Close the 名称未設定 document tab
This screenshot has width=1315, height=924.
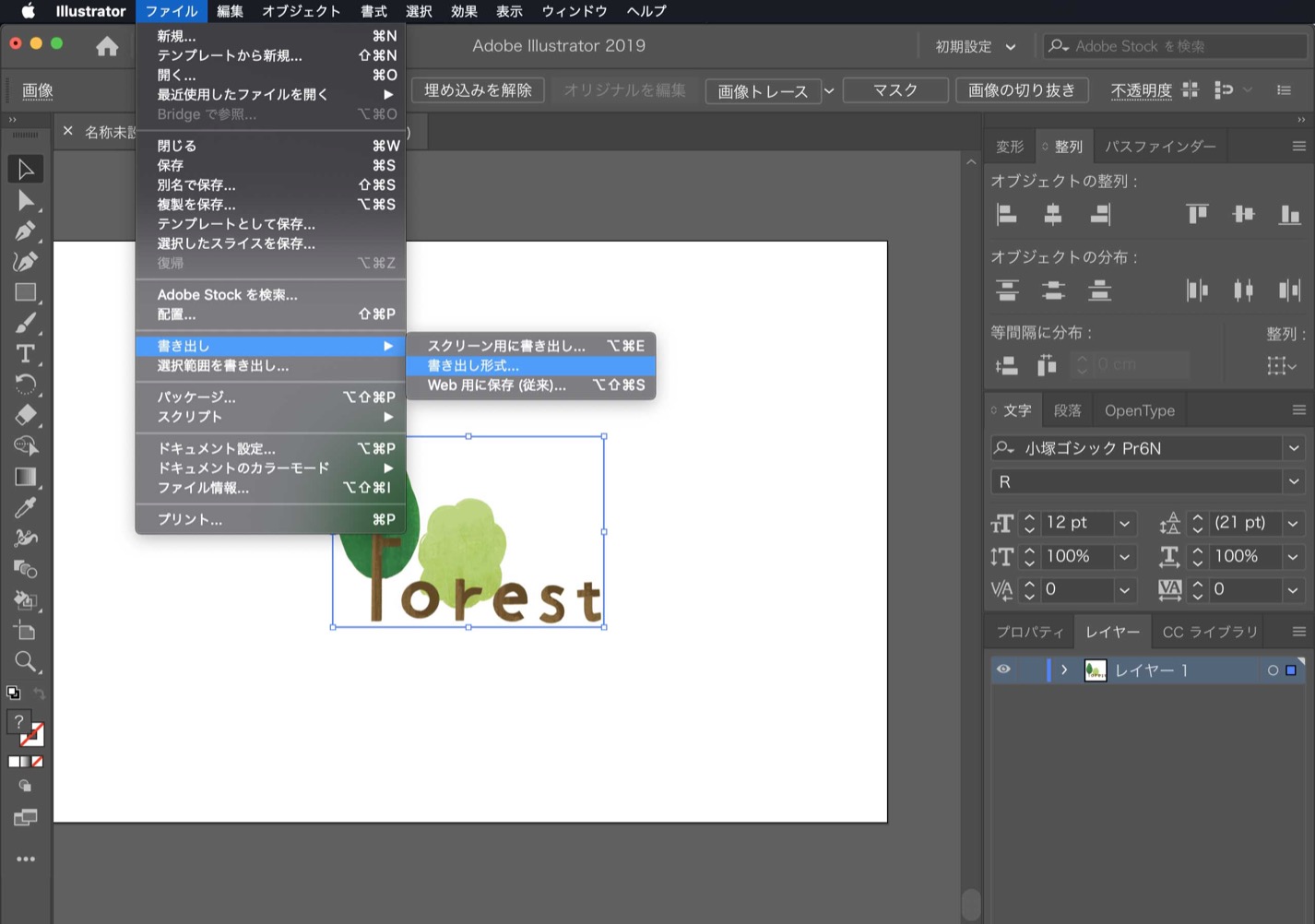67,131
